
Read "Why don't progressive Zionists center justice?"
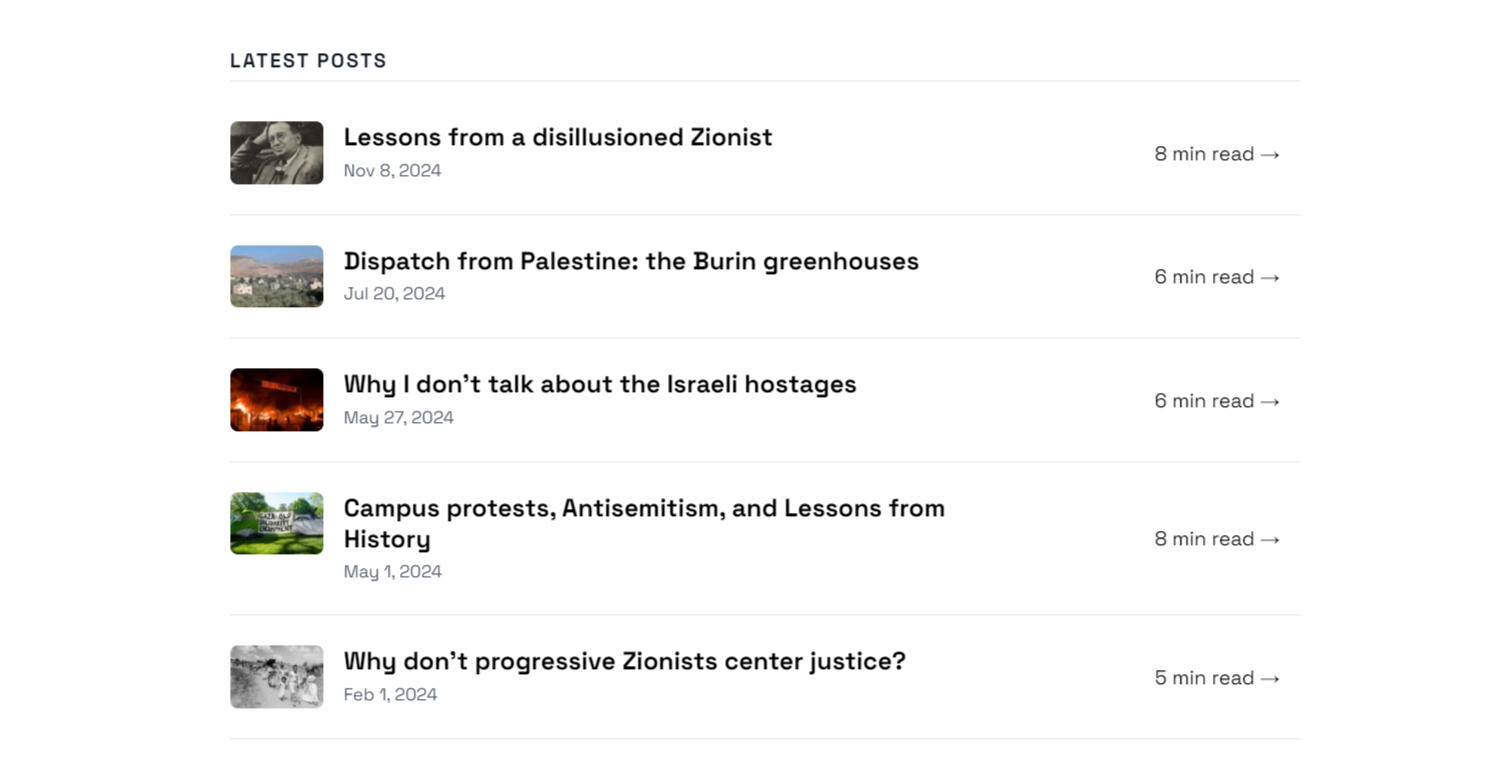click(x=624, y=662)
